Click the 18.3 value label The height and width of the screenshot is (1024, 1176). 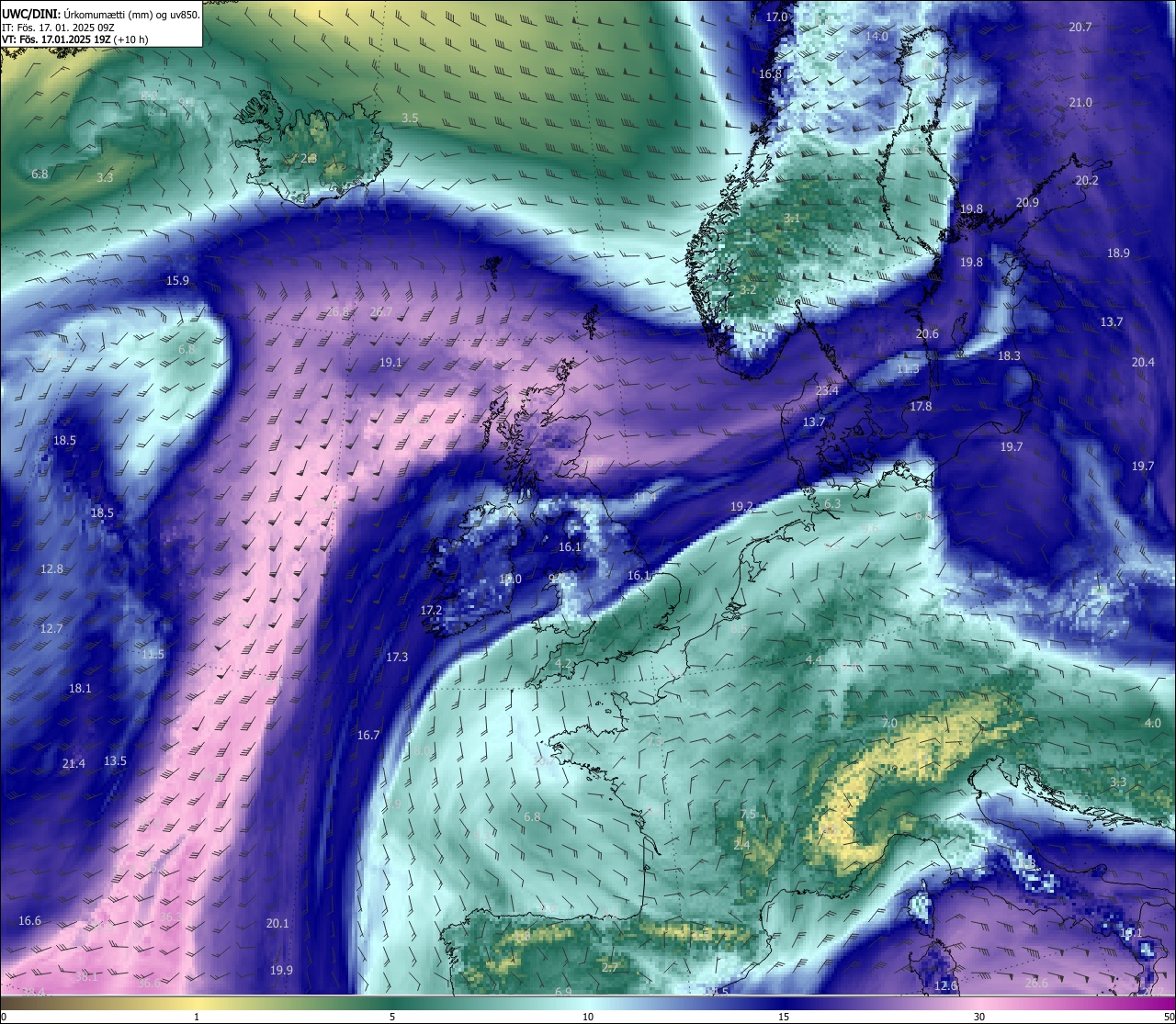click(x=1009, y=355)
